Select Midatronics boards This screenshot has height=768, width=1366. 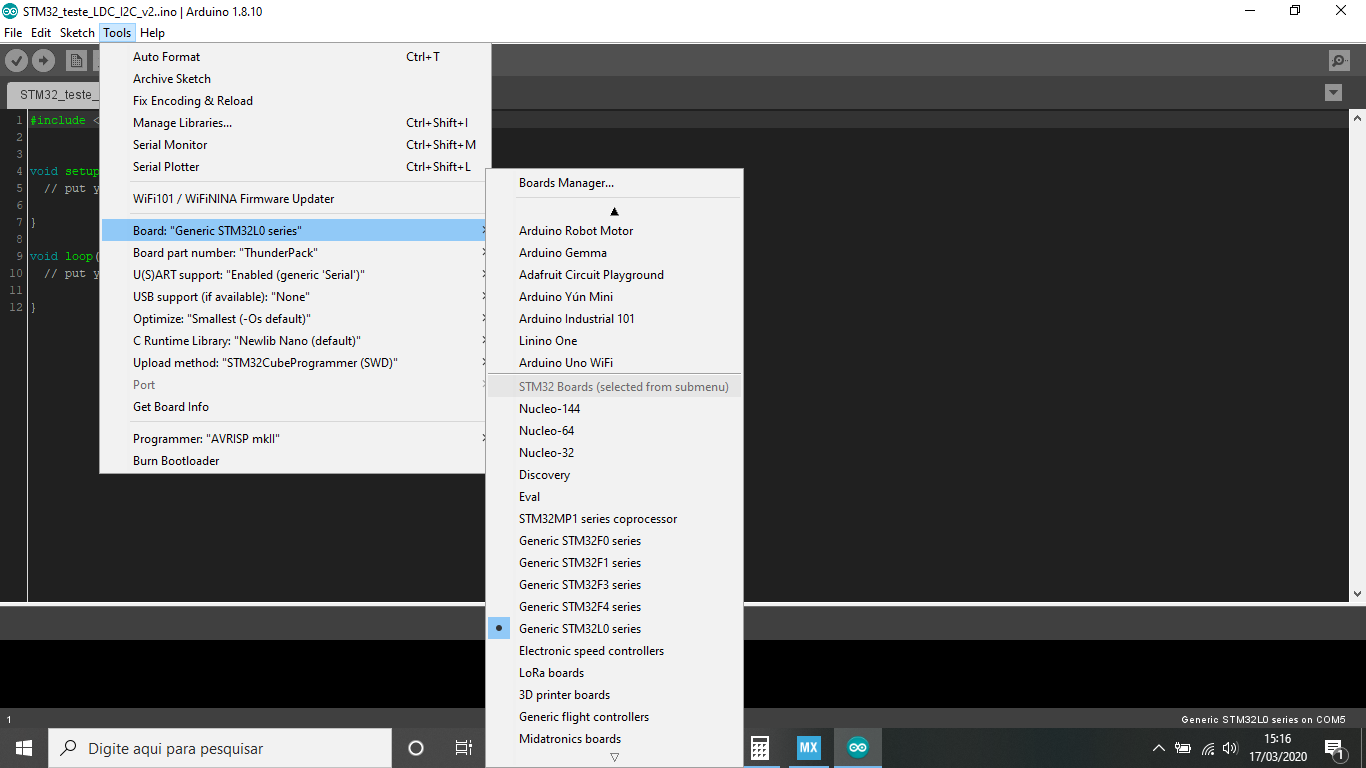[614, 739]
